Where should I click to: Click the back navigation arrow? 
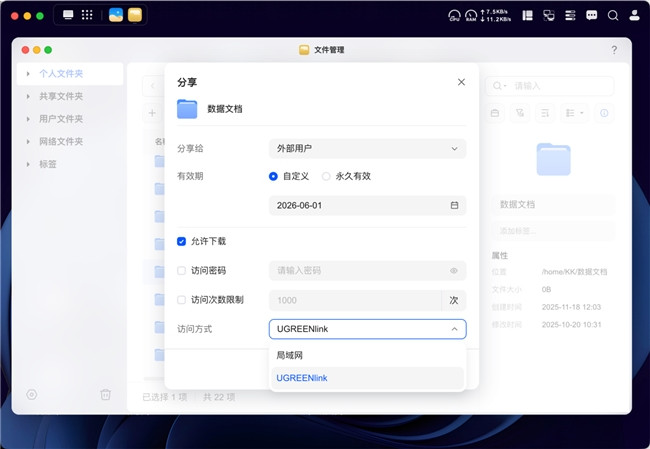[153, 86]
